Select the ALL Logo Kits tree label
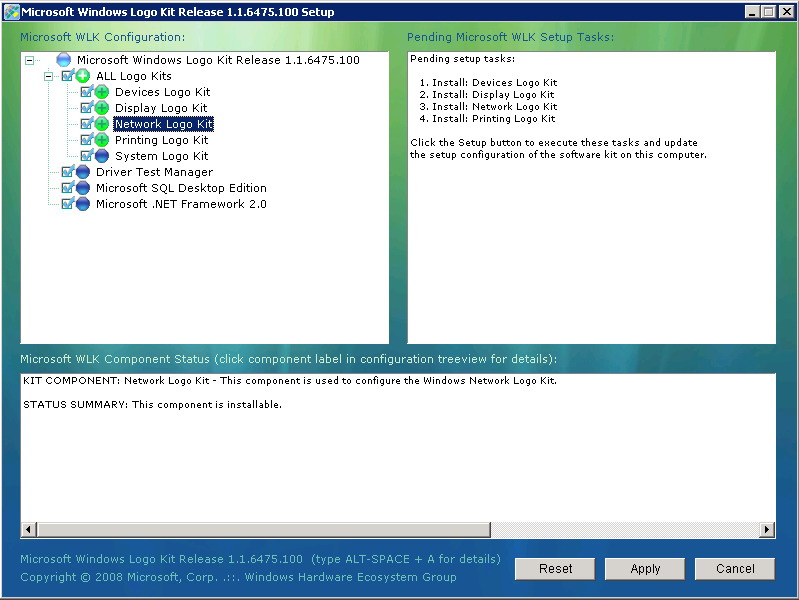The image size is (799, 600). coord(134,76)
